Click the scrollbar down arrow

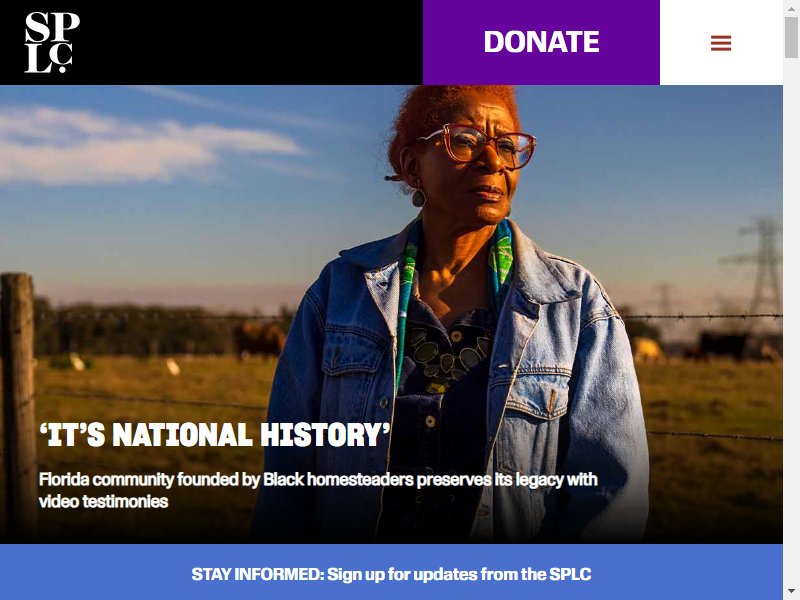click(791, 593)
